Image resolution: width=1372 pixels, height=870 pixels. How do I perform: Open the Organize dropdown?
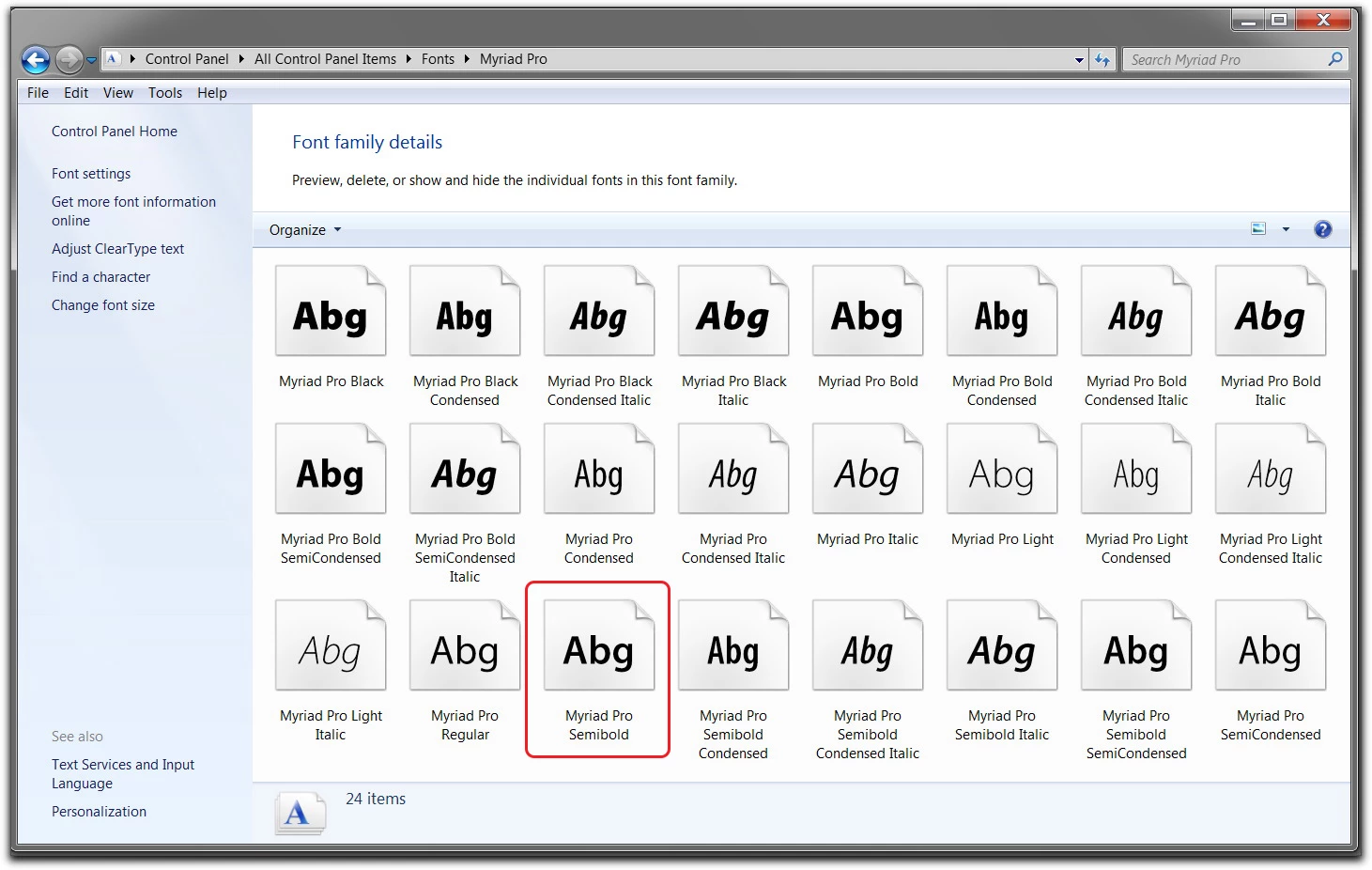(305, 230)
